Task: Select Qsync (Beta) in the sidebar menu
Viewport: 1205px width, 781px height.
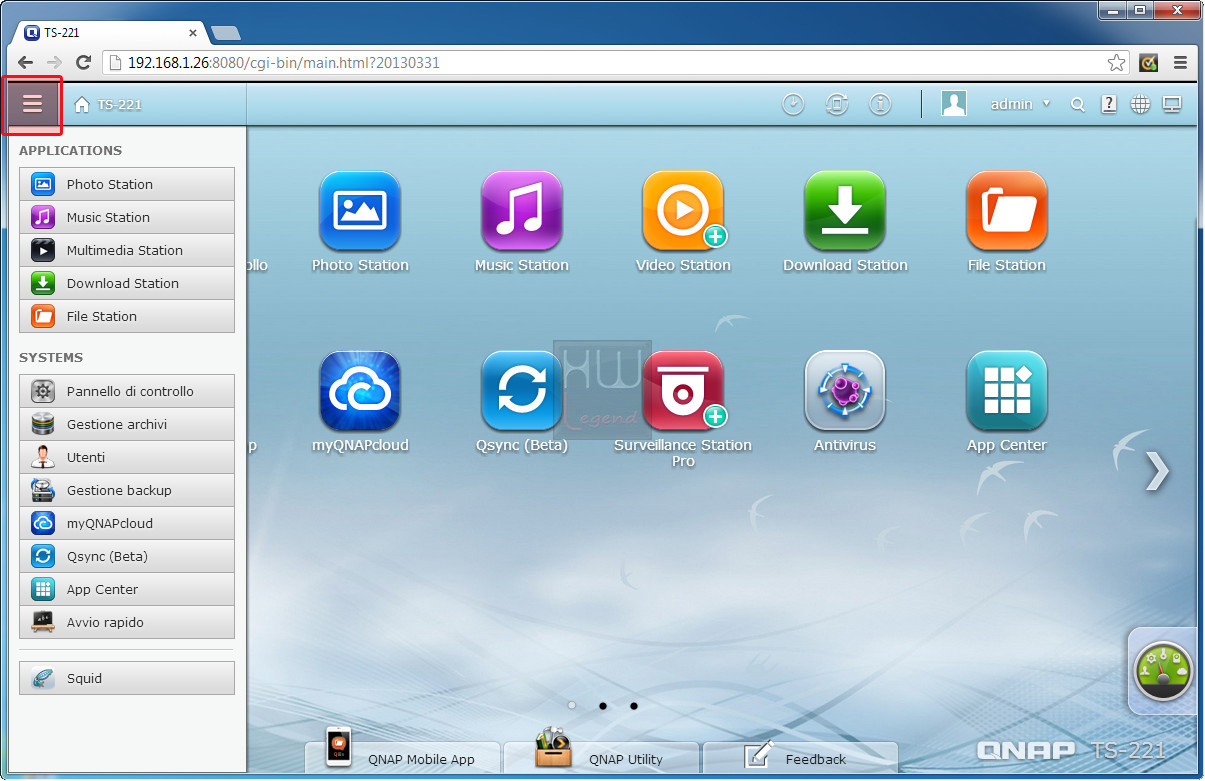Action: pyautogui.click(x=127, y=556)
